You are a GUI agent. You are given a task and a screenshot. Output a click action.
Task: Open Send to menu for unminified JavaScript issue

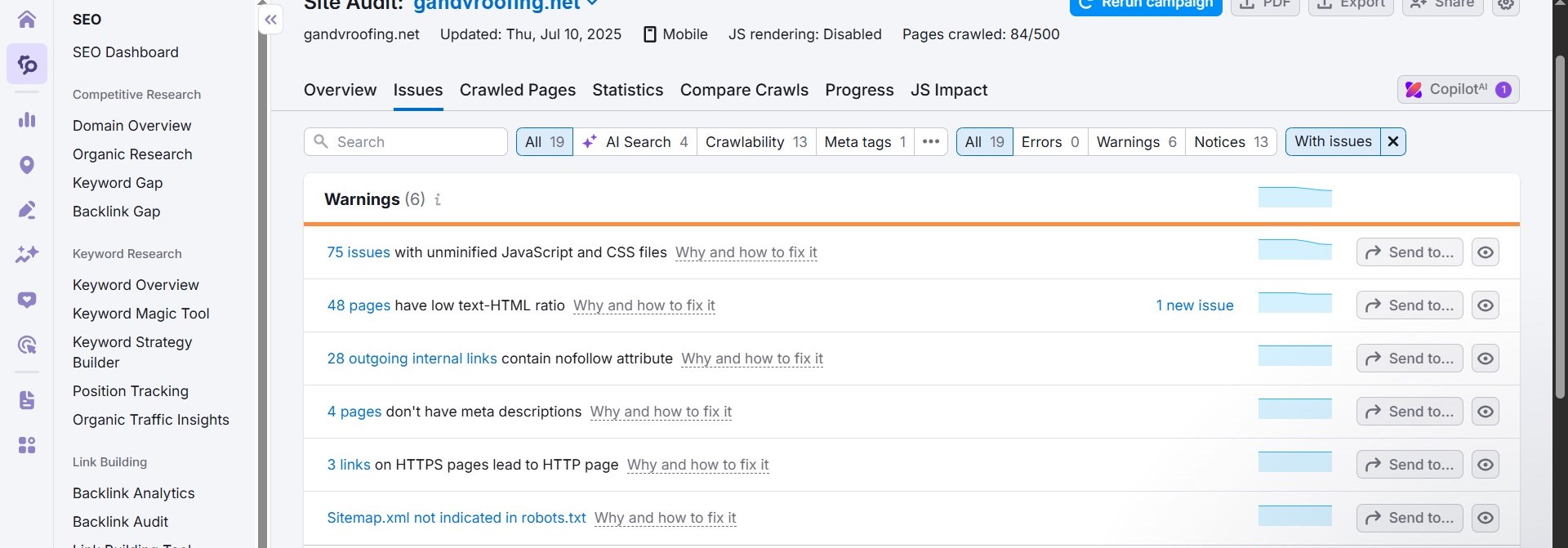coord(1410,252)
